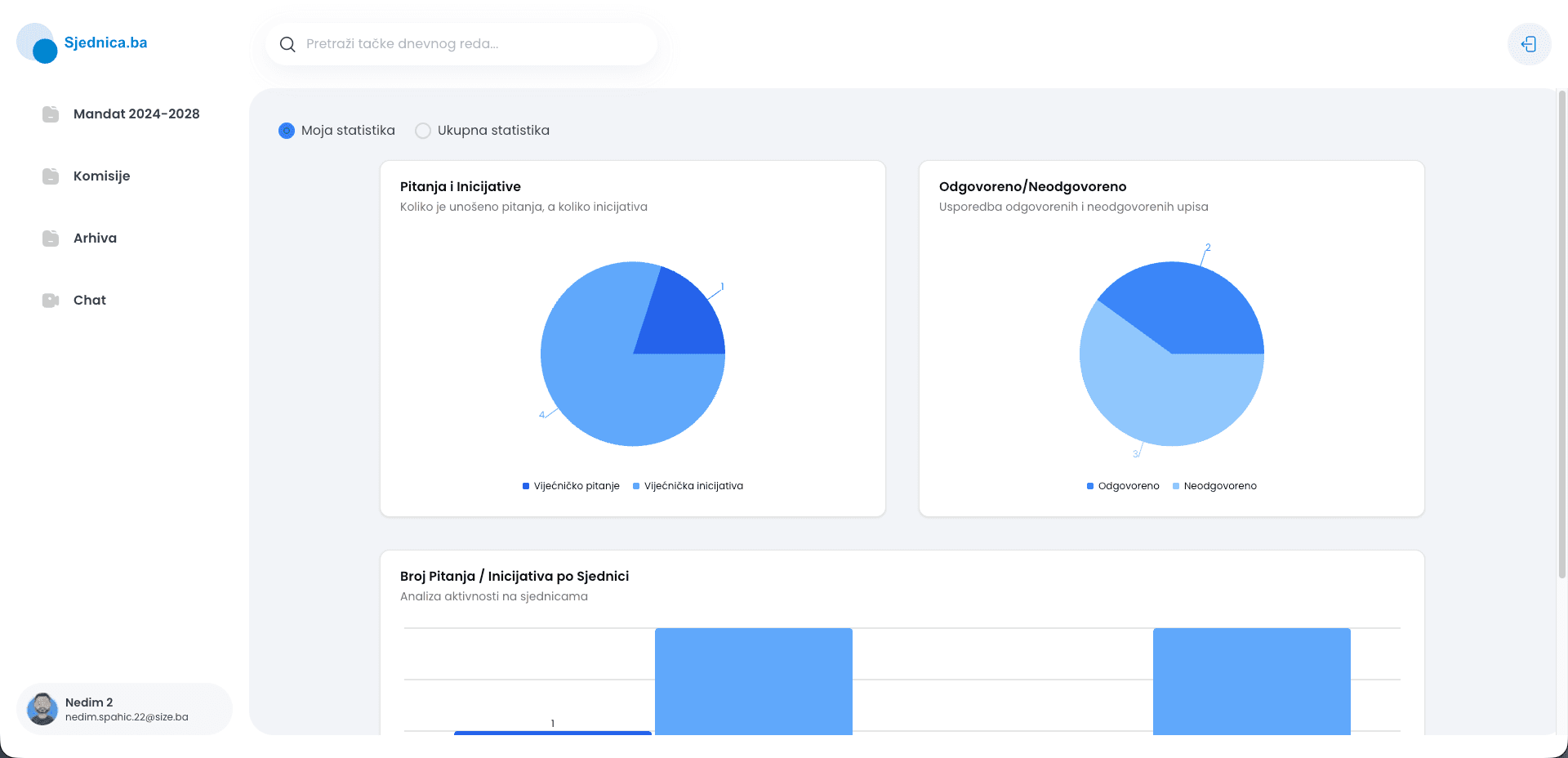
Task: Click the Sjednica.ba brand name link
Action: pos(105,42)
